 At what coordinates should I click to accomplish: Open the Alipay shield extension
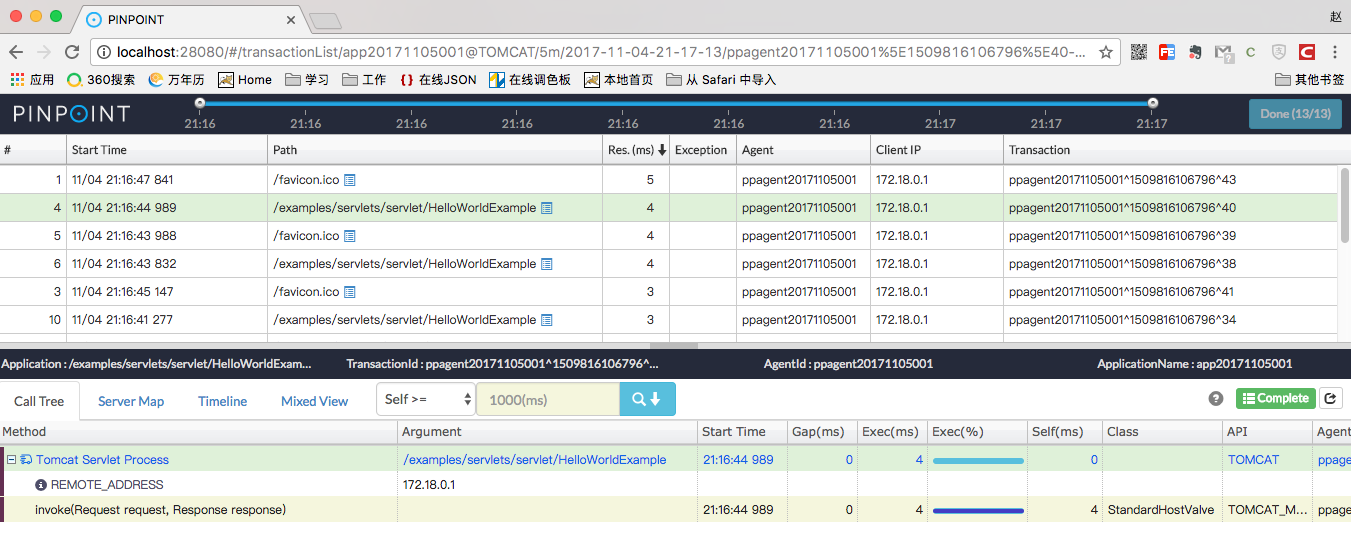tap(1279, 52)
